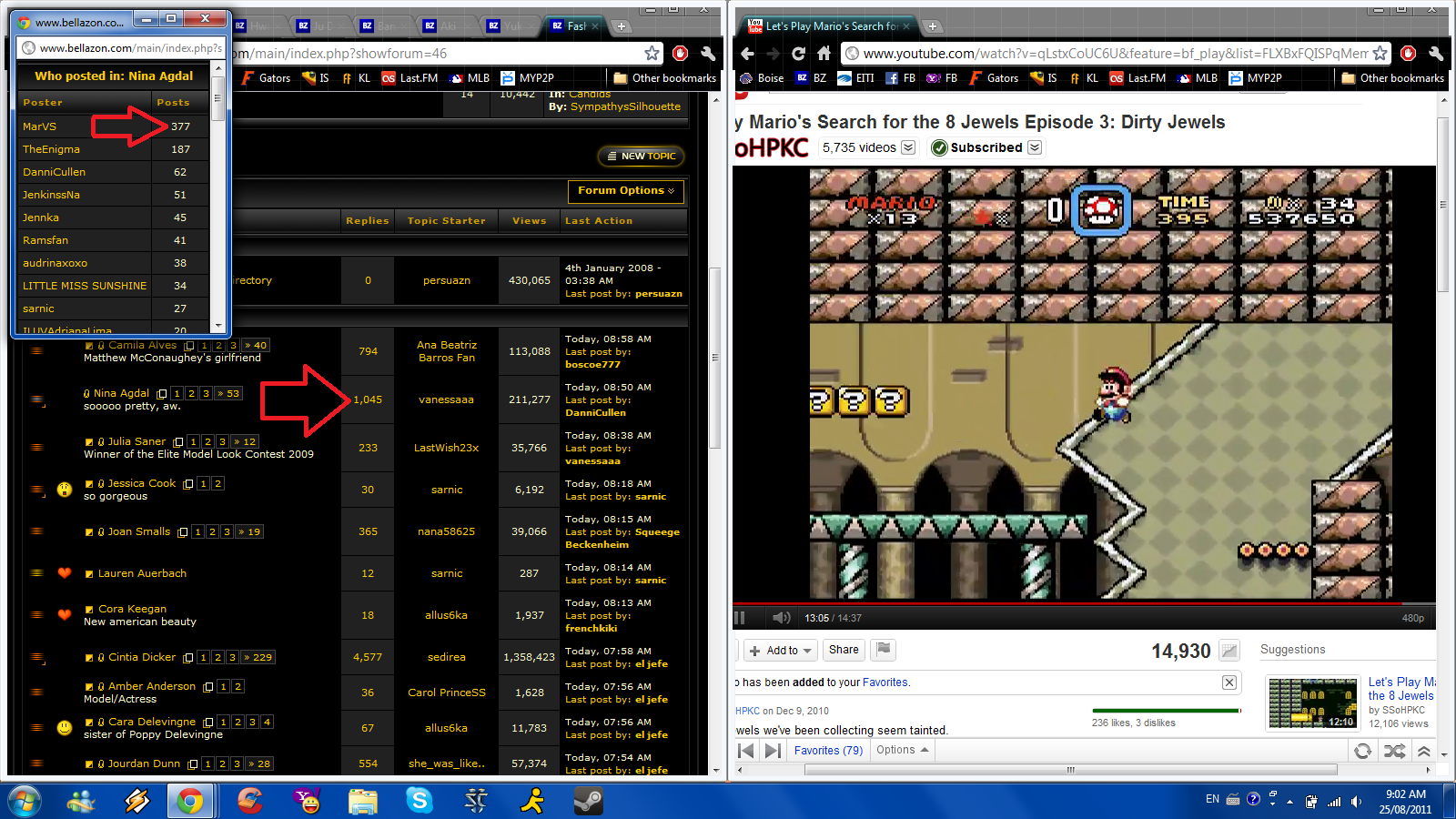This screenshot has height=819, width=1456.
Task: Open MarVS poster link in popup
Action: [x=39, y=126]
